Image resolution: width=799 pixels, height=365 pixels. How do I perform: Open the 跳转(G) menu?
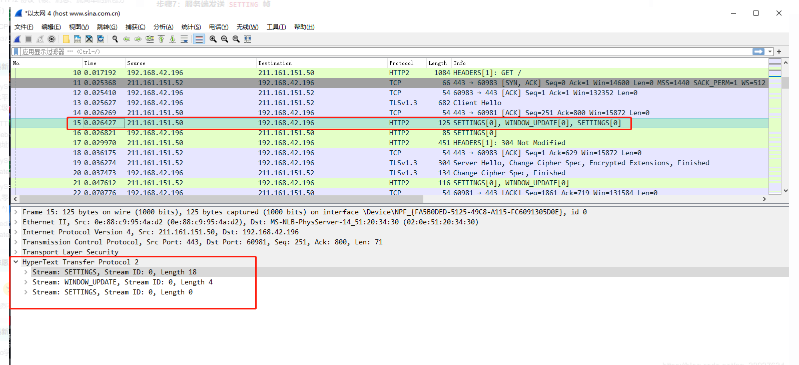pyautogui.click(x=107, y=27)
